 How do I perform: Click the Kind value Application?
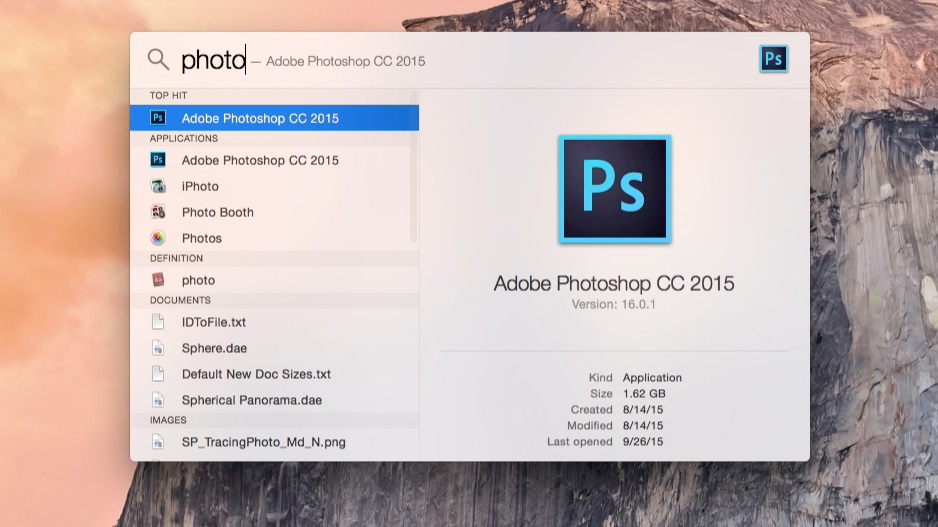652,377
